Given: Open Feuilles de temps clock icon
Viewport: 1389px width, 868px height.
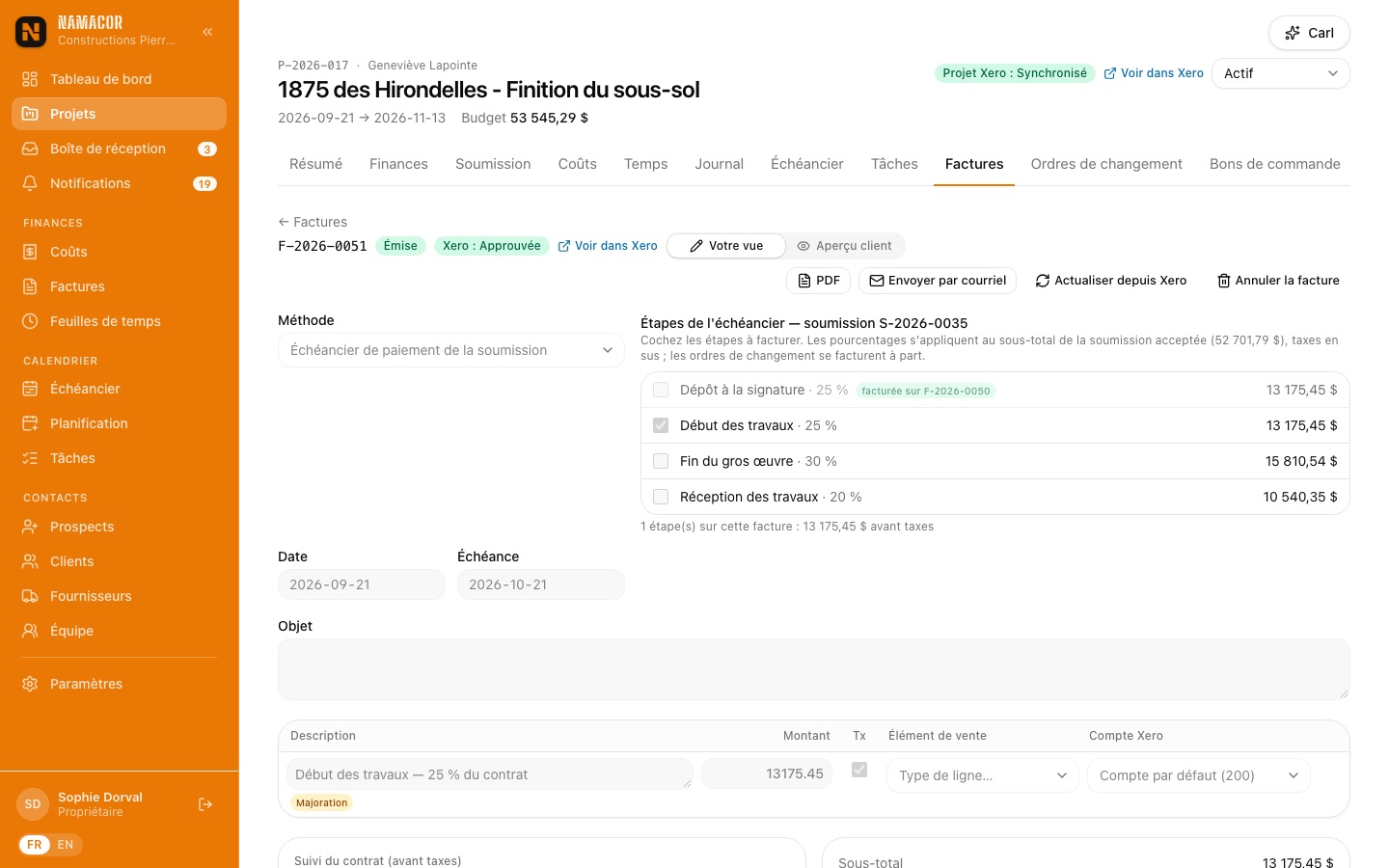Looking at the screenshot, I should pyautogui.click(x=30, y=321).
